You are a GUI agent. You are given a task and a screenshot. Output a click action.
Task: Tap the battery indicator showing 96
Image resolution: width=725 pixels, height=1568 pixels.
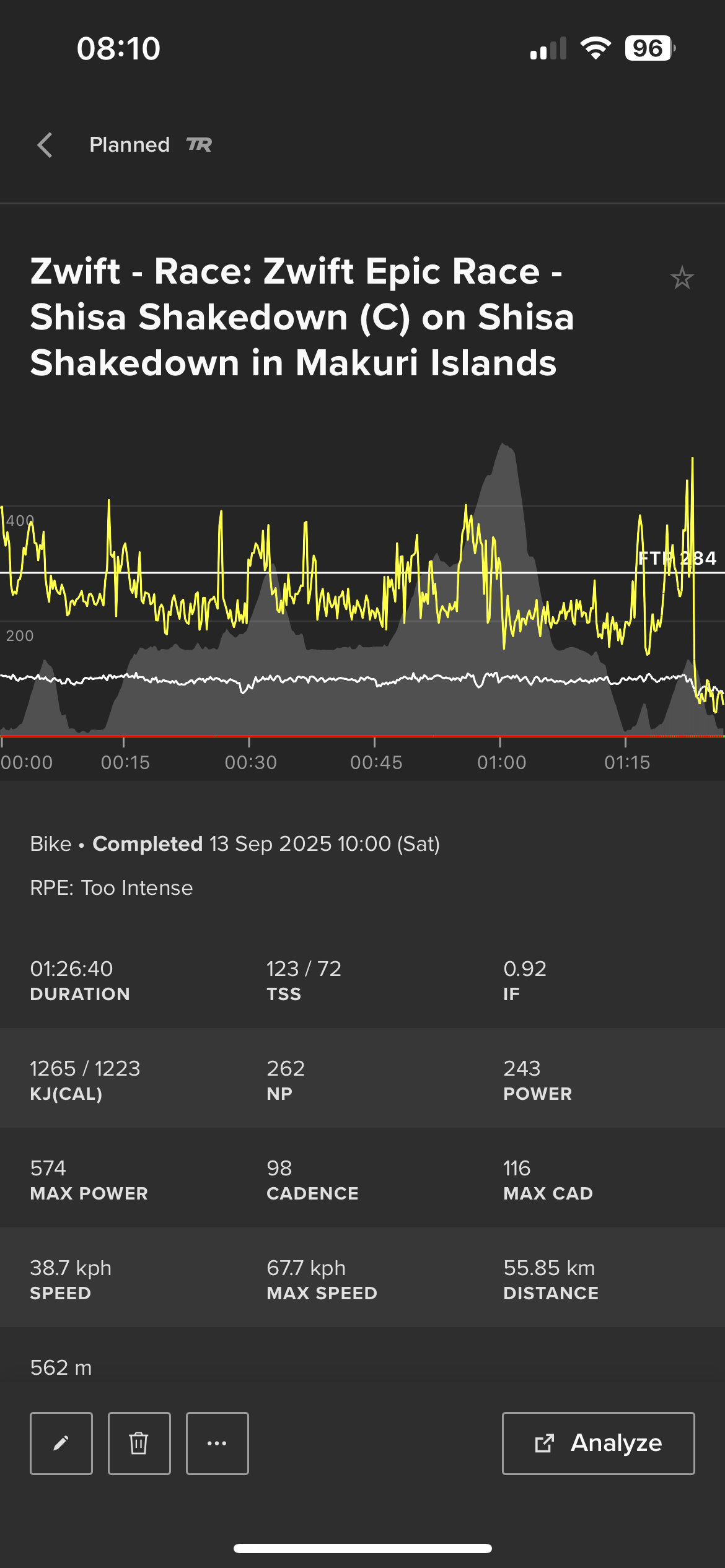(650, 48)
